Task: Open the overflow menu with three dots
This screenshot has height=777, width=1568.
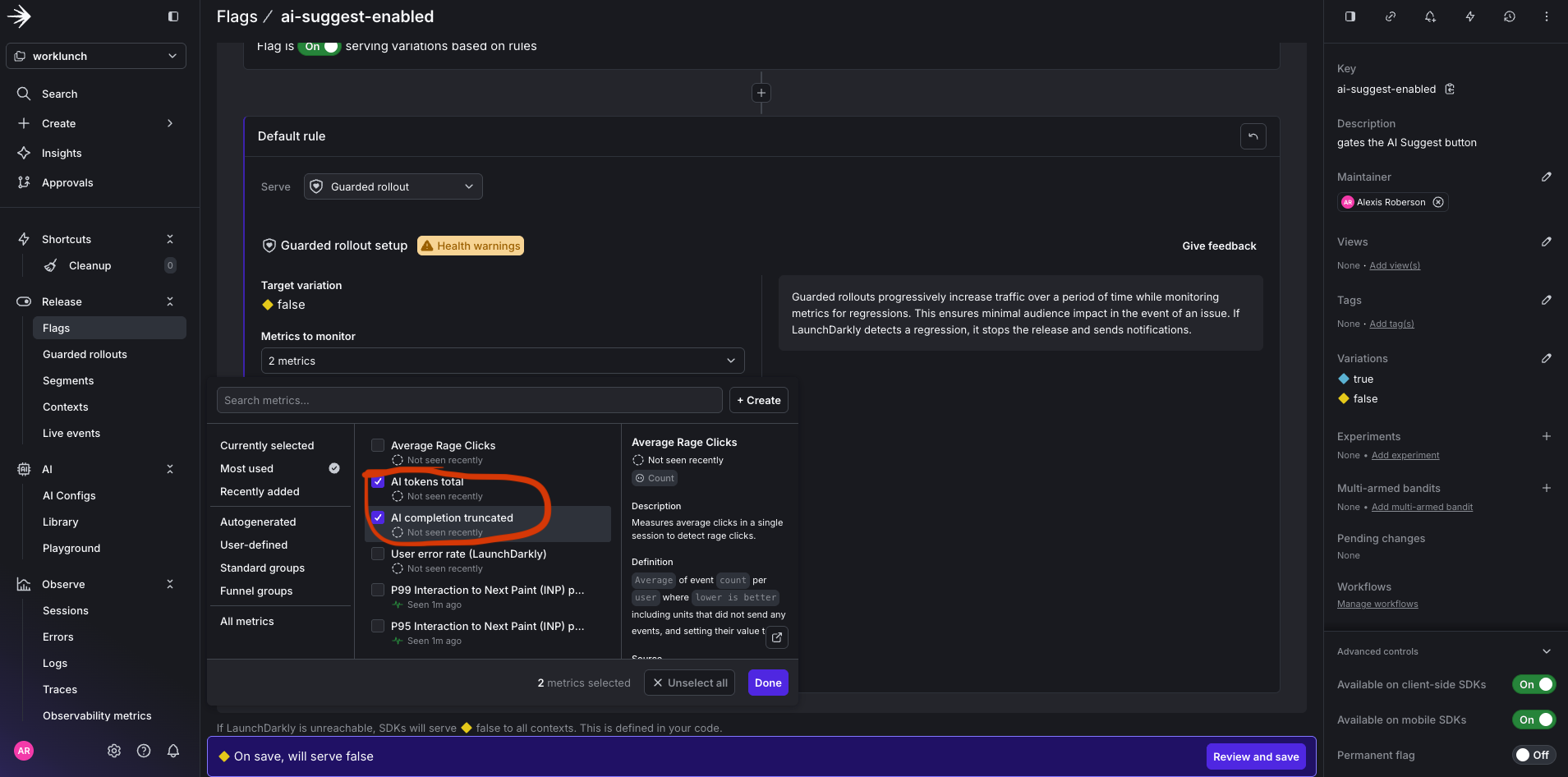Action: (1547, 16)
